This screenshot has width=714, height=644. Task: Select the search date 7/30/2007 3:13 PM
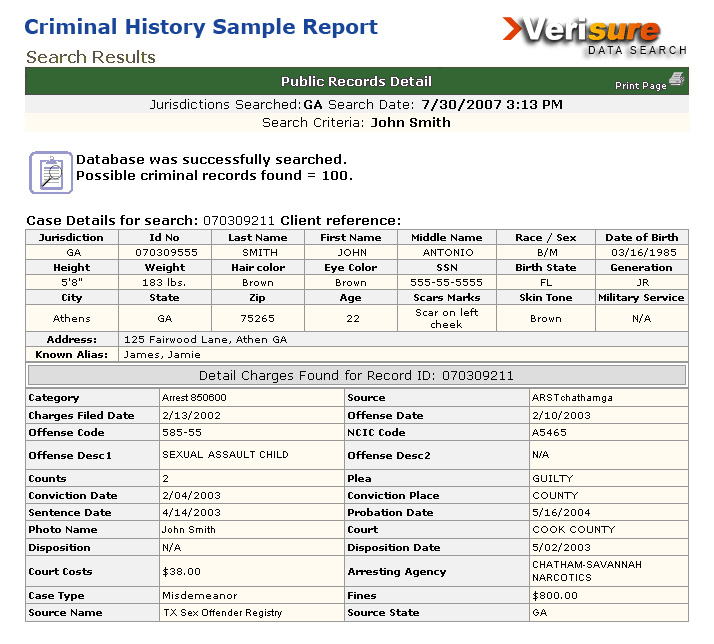[x=490, y=105]
